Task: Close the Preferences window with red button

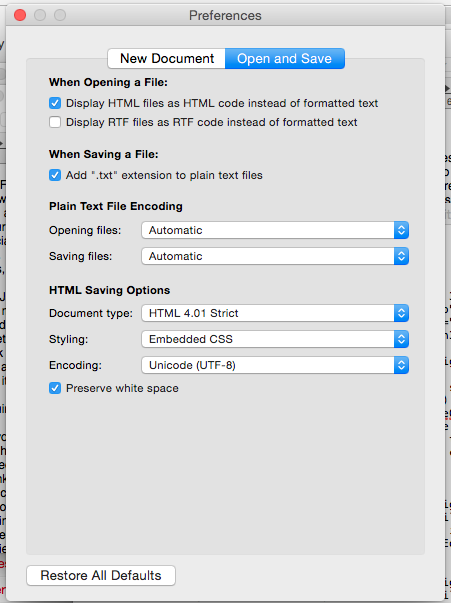Action: tap(20, 15)
